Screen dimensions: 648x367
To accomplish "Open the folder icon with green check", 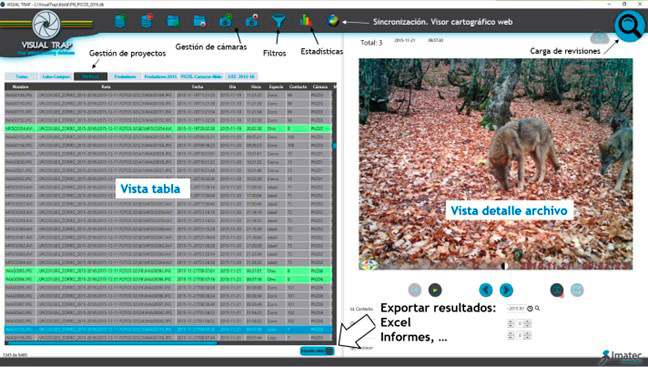I will click(x=173, y=21).
